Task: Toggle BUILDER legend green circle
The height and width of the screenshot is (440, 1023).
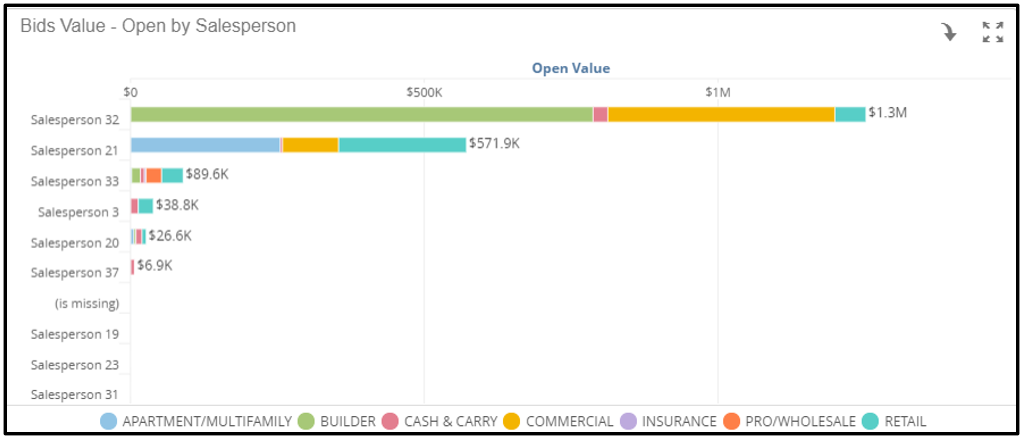Action: [306, 421]
